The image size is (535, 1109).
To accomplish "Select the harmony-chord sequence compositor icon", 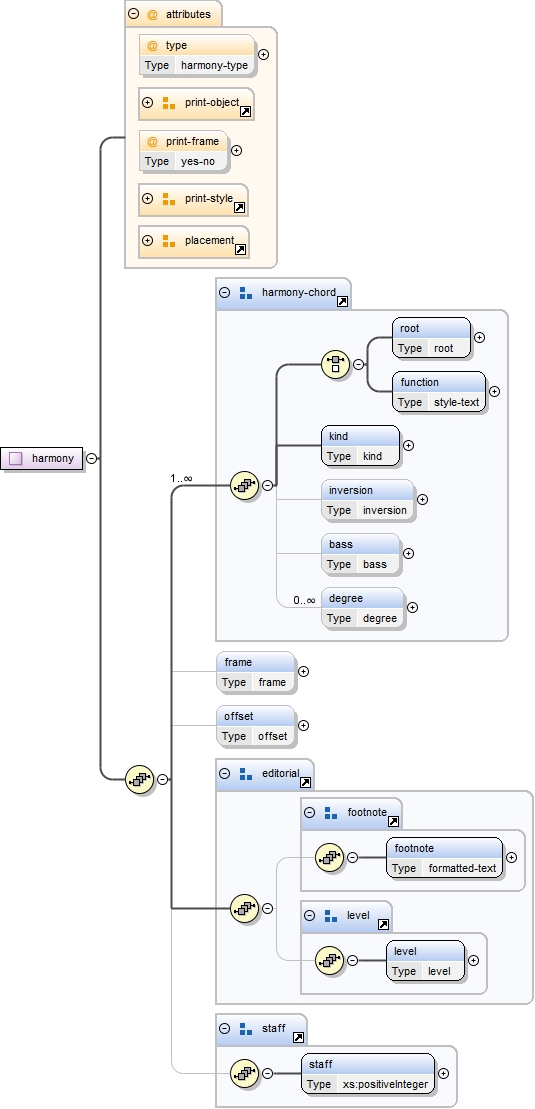I will [245, 485].
